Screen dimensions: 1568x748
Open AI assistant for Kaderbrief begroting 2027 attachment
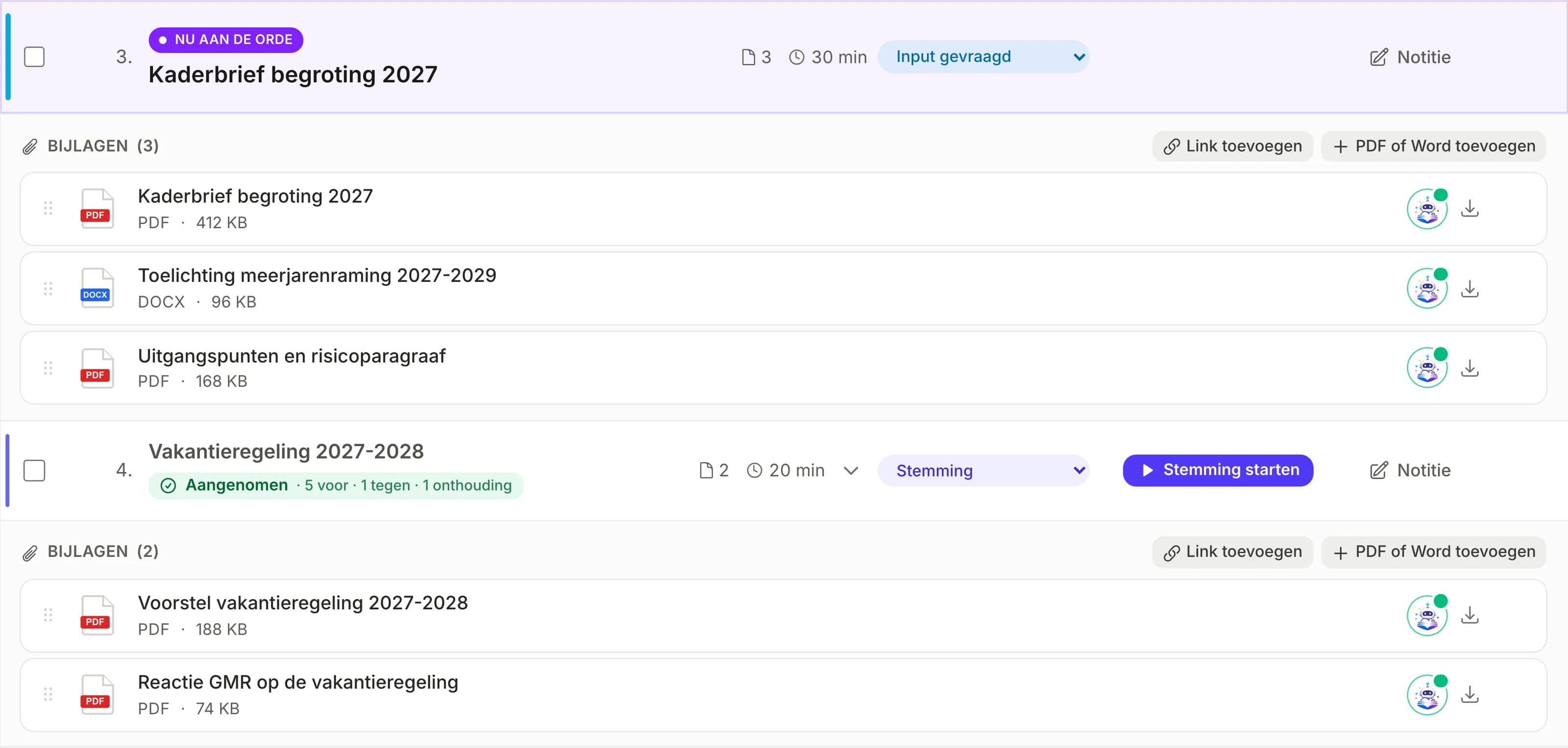click(x=1427, y=209)
